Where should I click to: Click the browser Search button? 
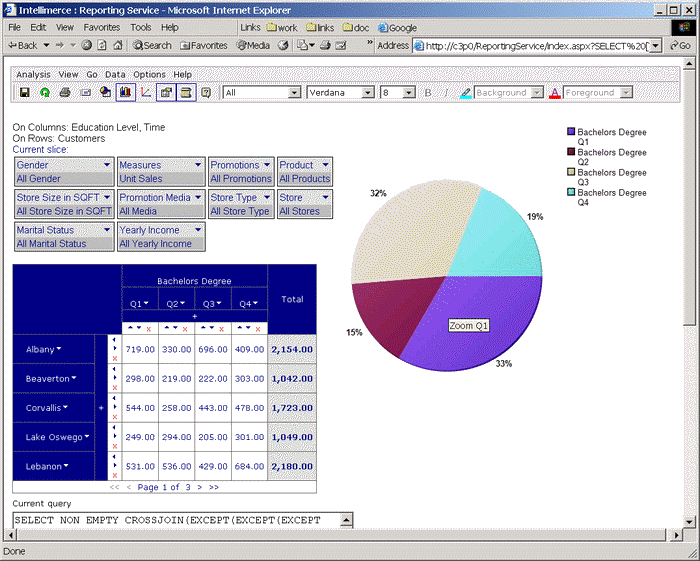[x=152, y=45]
